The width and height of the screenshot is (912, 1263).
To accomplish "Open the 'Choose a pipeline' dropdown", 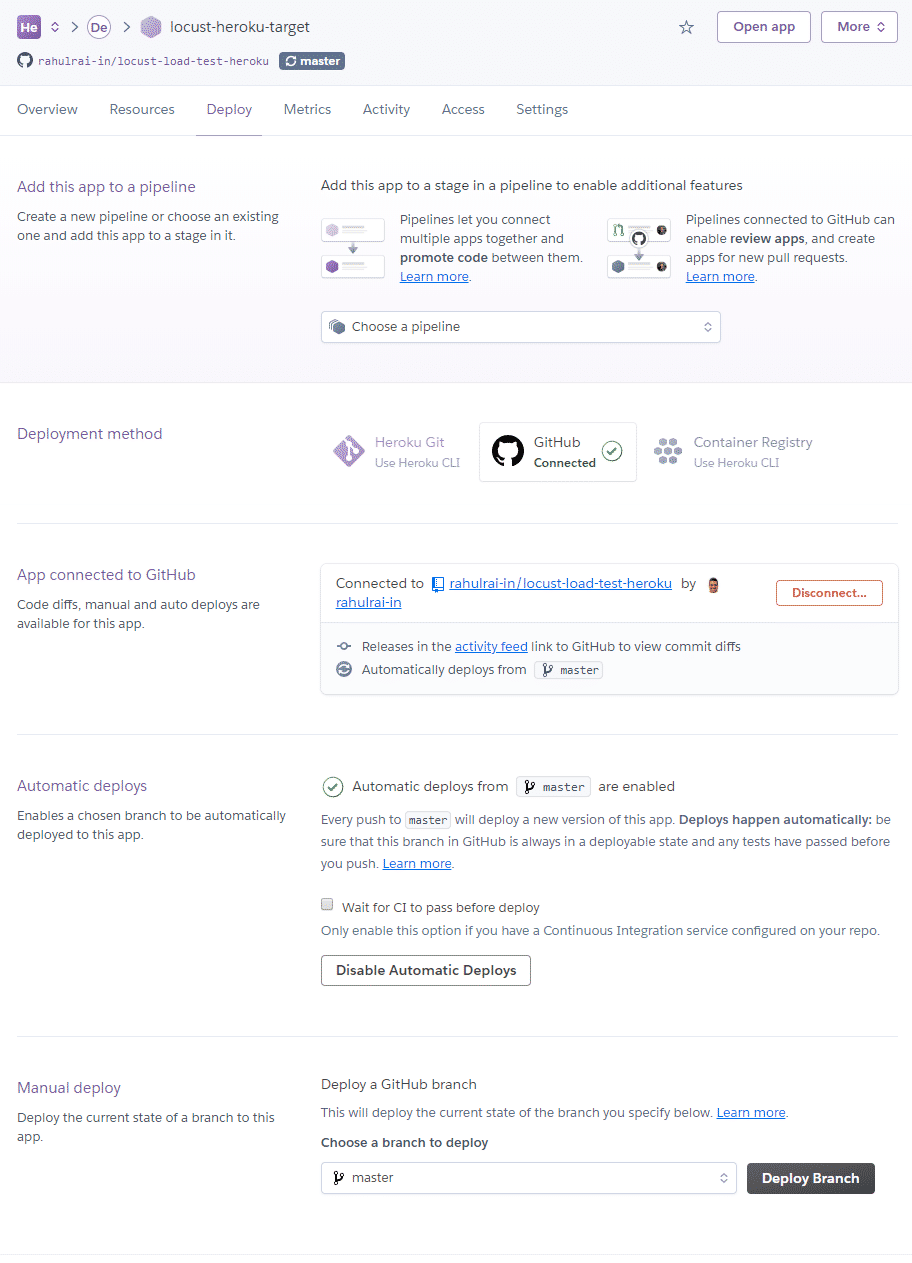I will click(520, 327).
